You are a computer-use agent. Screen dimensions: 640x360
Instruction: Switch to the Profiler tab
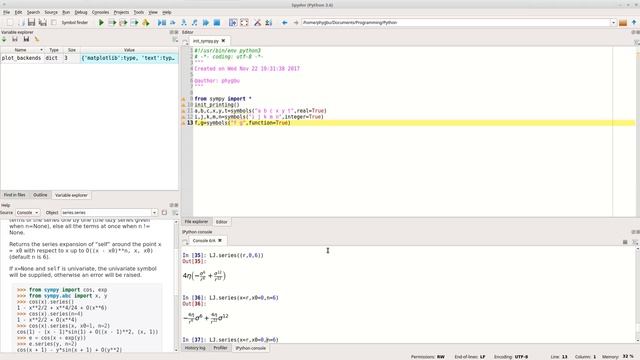[220, 348]
